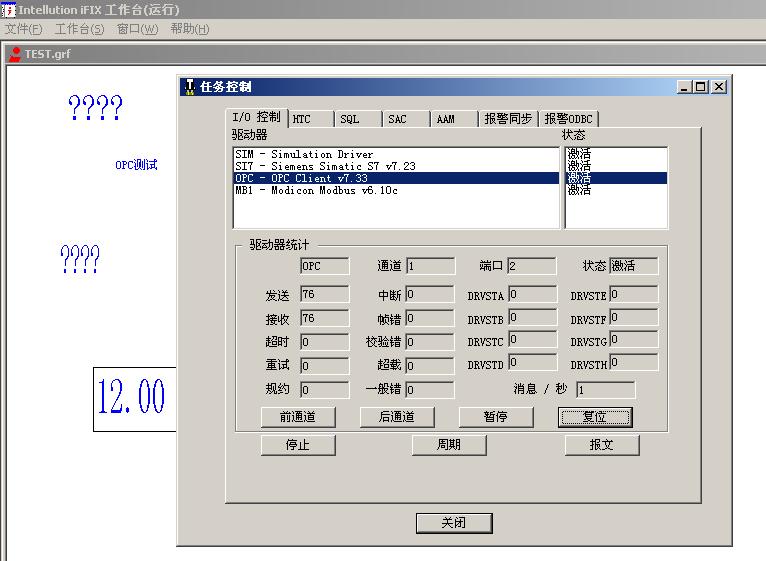Switch to the SAC tab

[407, 119]
